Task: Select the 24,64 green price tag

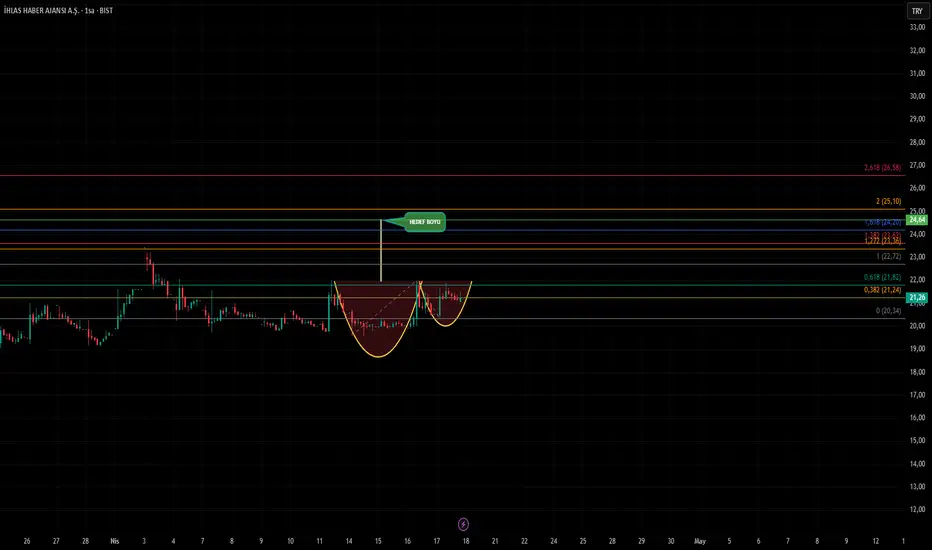Action: click(x=917, y=219)
